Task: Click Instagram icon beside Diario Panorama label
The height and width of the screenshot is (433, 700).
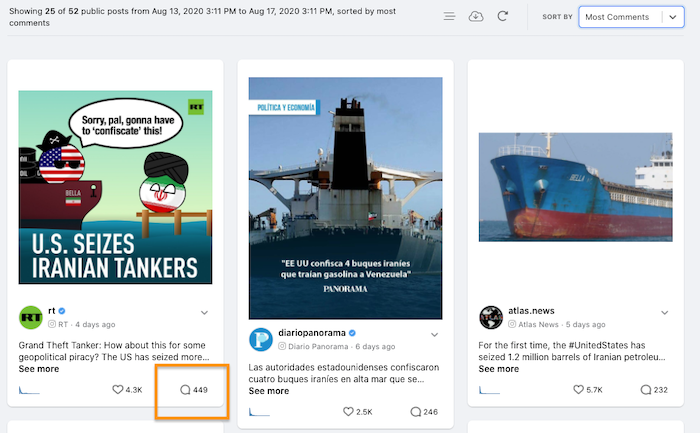Action: pyautogui.click(x=282, y=346)
